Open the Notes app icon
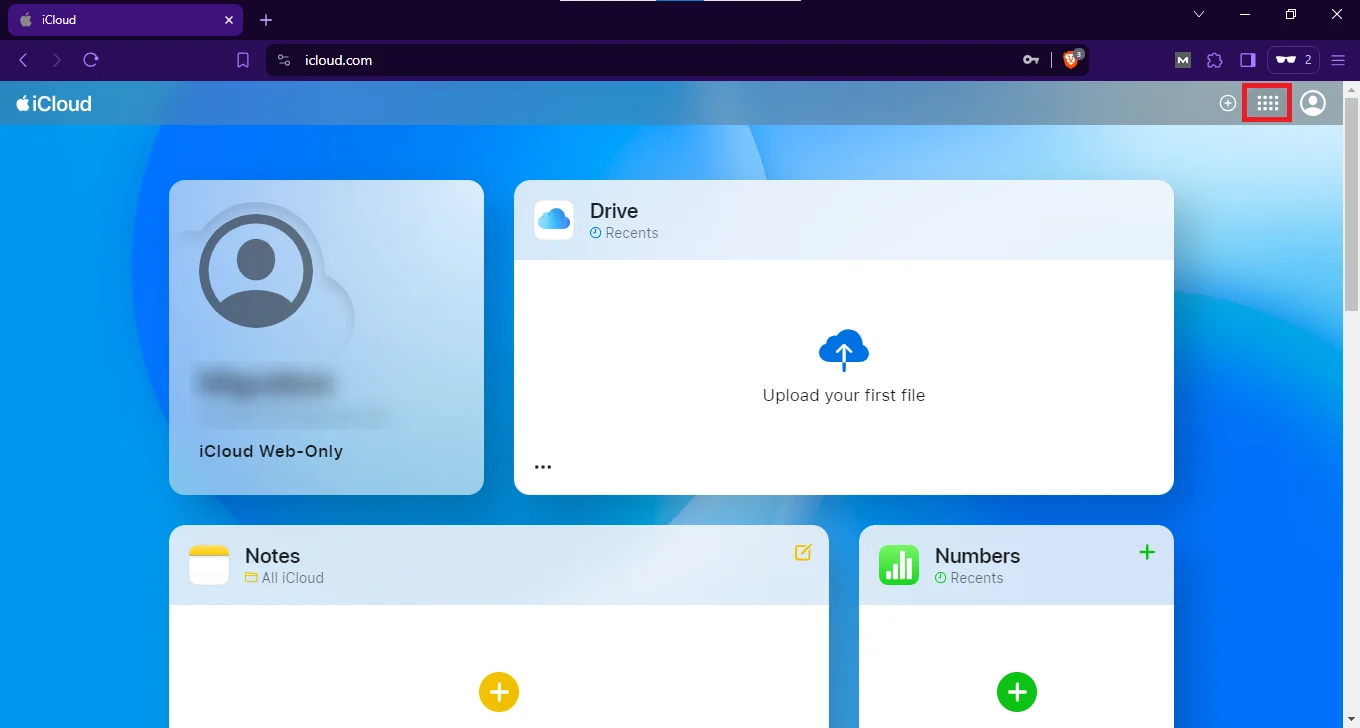The image size is (1360, 728). point(209,565)
